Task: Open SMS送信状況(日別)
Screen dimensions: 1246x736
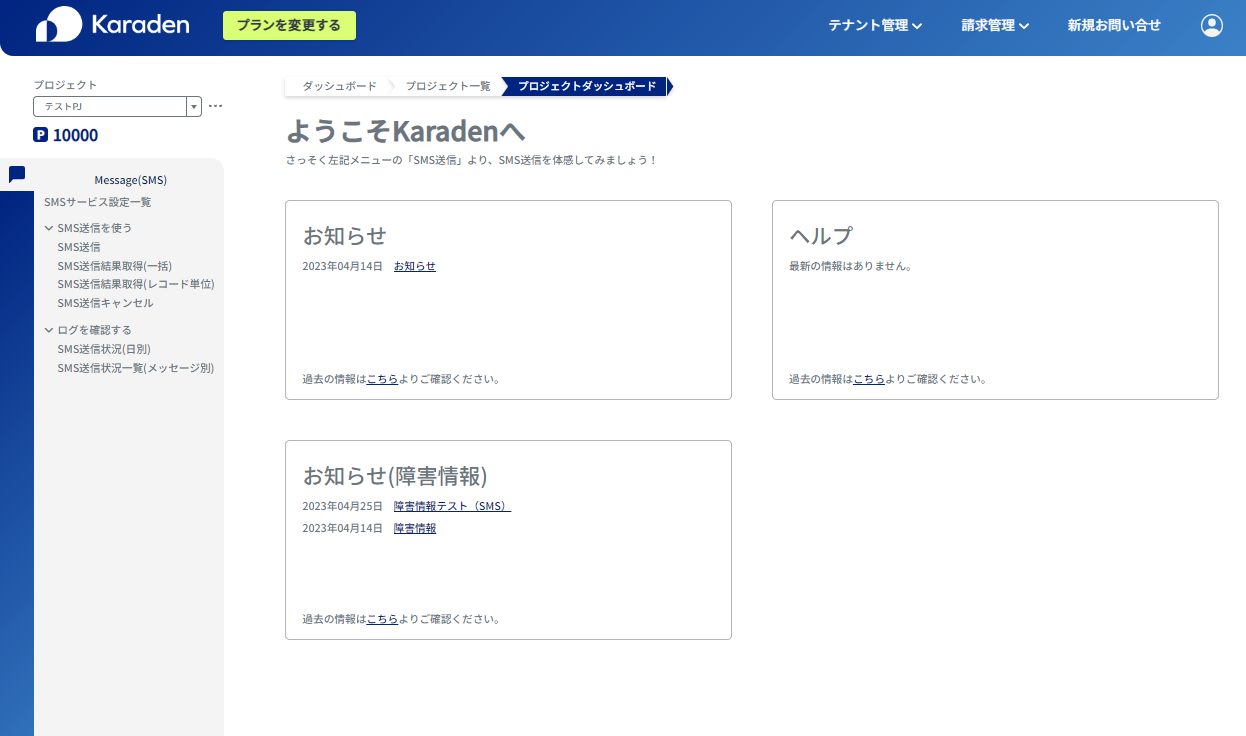Action: coord(104,349)
